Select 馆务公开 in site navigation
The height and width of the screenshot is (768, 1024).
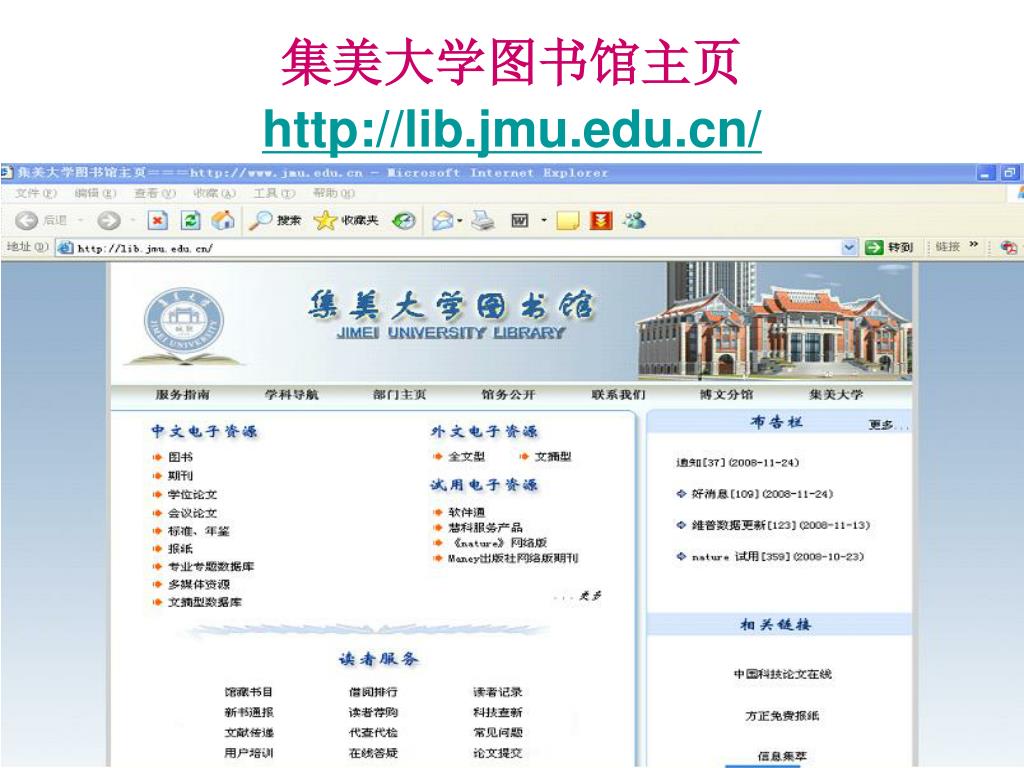508,394
